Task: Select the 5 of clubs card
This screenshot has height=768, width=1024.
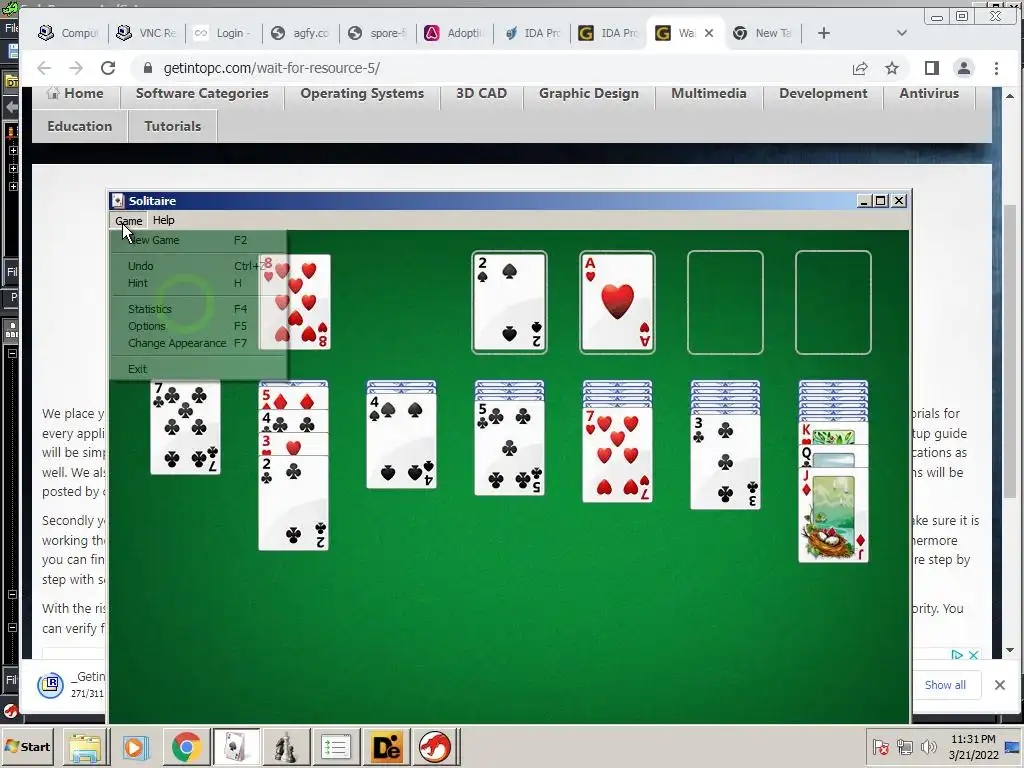Action: (509, 448)
